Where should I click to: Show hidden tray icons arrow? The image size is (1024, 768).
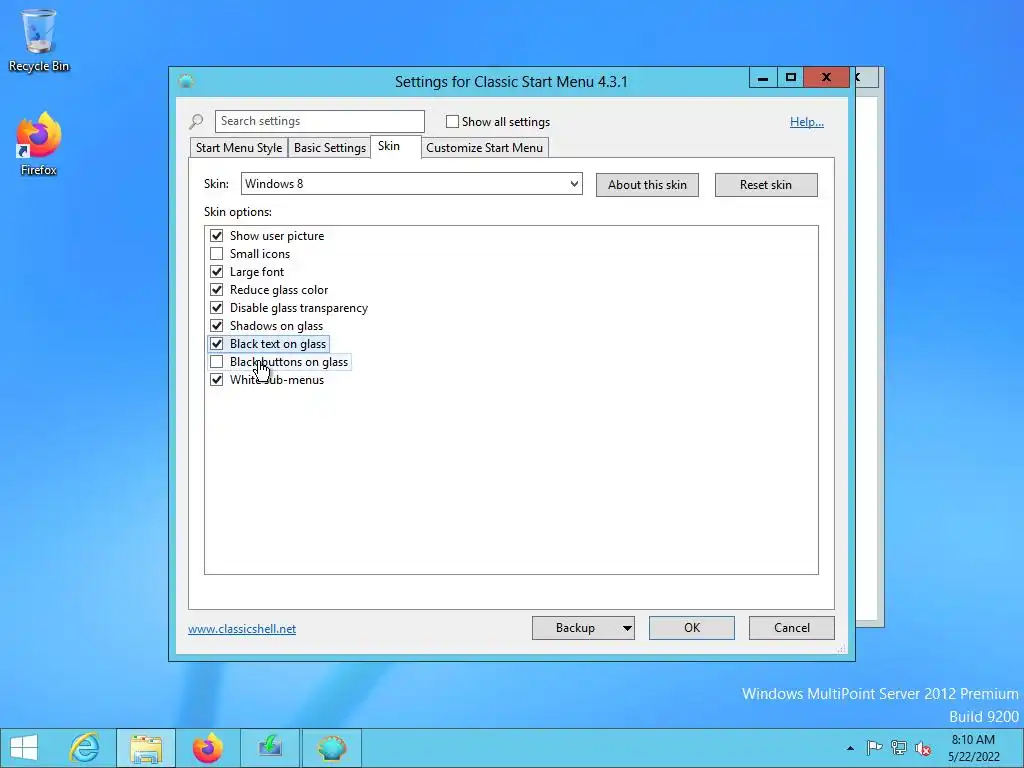[850, 748]
